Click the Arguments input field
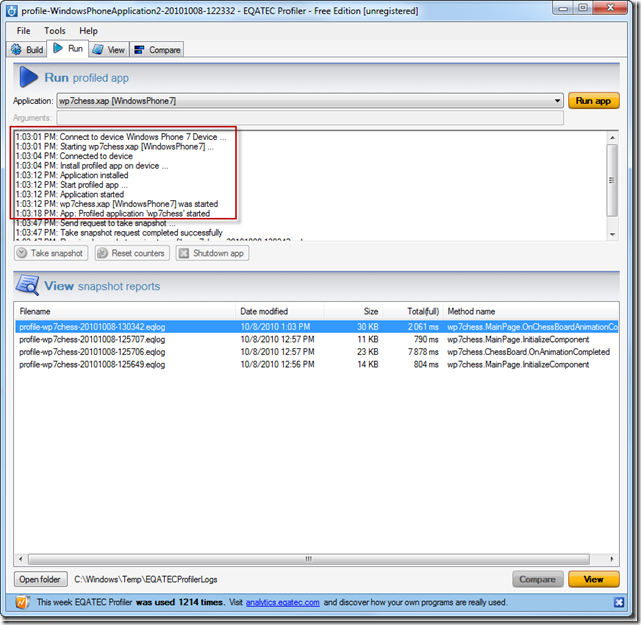The image size is (641, 625). click(x=310, y=118)
